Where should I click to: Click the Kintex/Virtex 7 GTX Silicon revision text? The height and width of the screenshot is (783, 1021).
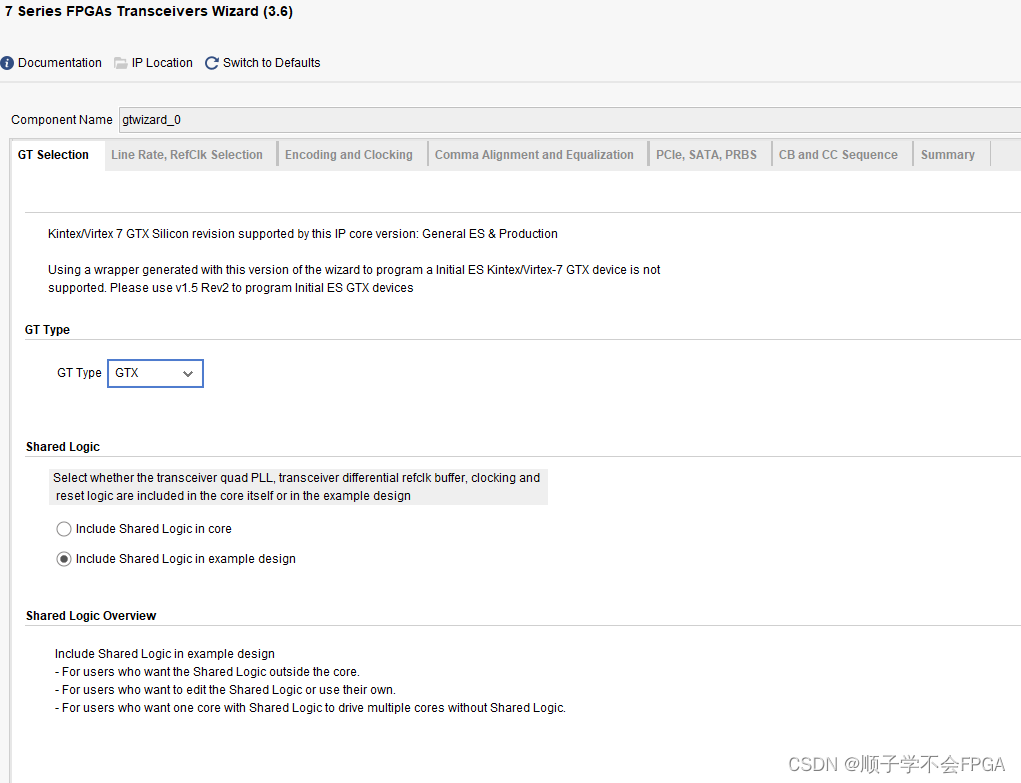pos(303,234)
